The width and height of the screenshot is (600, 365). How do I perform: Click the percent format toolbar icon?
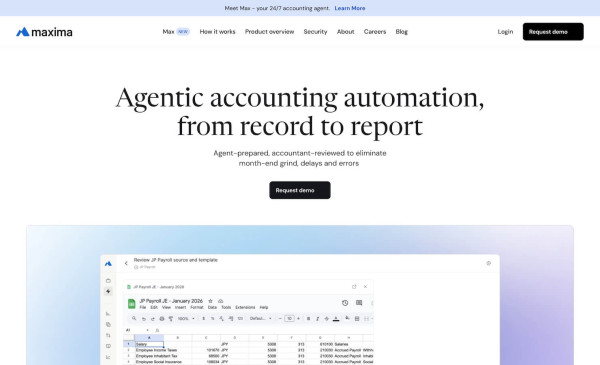point(212,319)
